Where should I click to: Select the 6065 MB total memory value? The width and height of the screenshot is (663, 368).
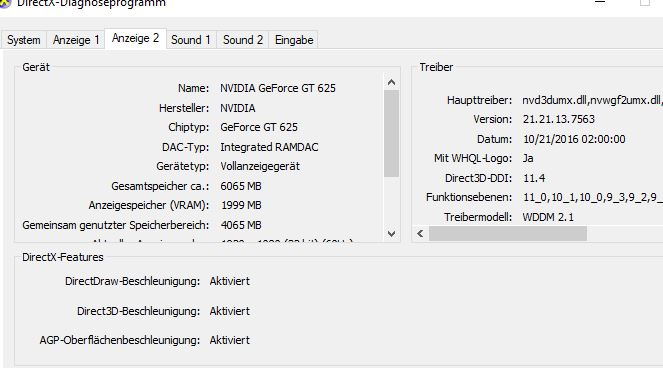pos(241,186)
